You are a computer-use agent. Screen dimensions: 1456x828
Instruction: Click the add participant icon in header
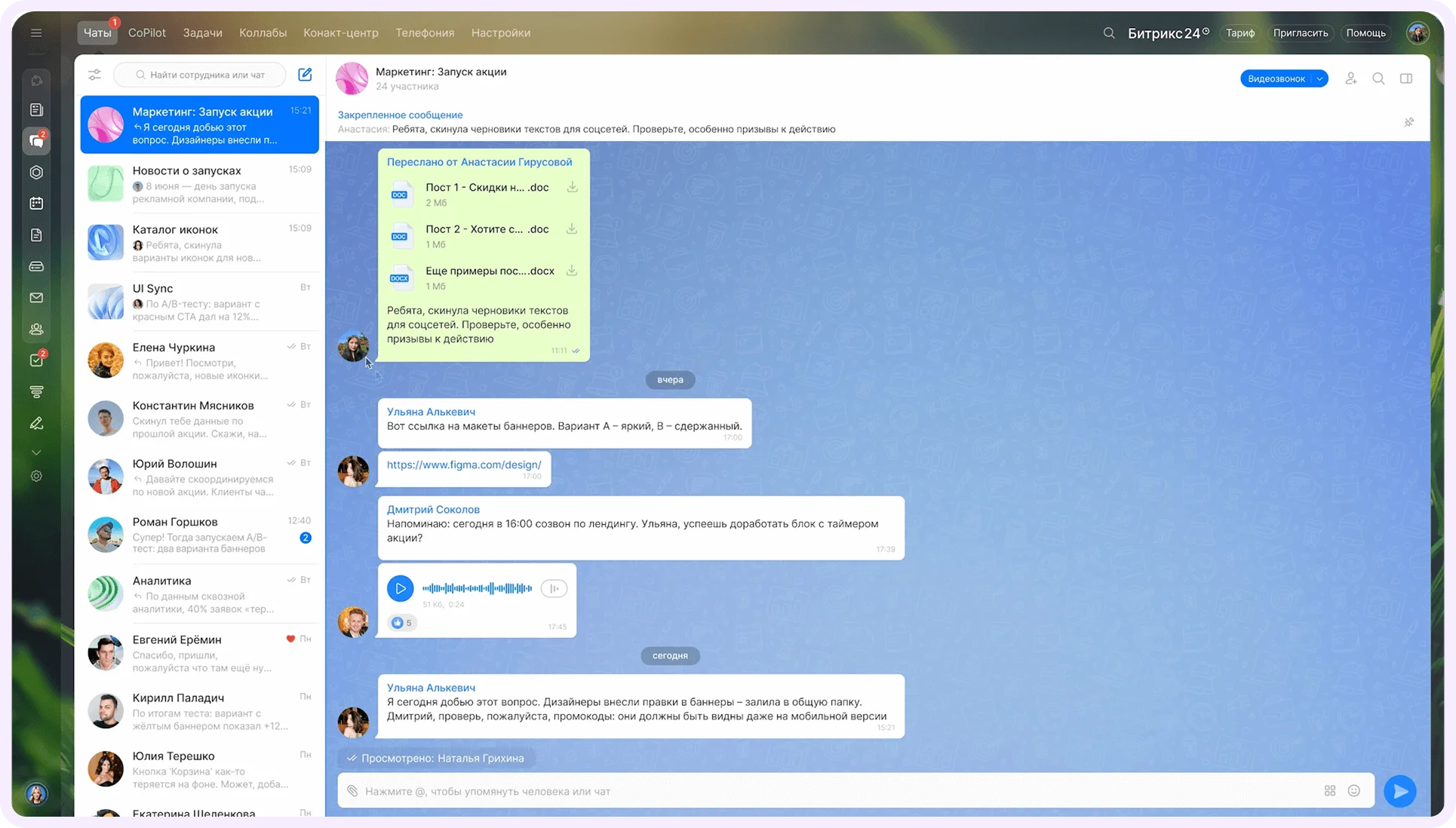(x=1350, y=78)
